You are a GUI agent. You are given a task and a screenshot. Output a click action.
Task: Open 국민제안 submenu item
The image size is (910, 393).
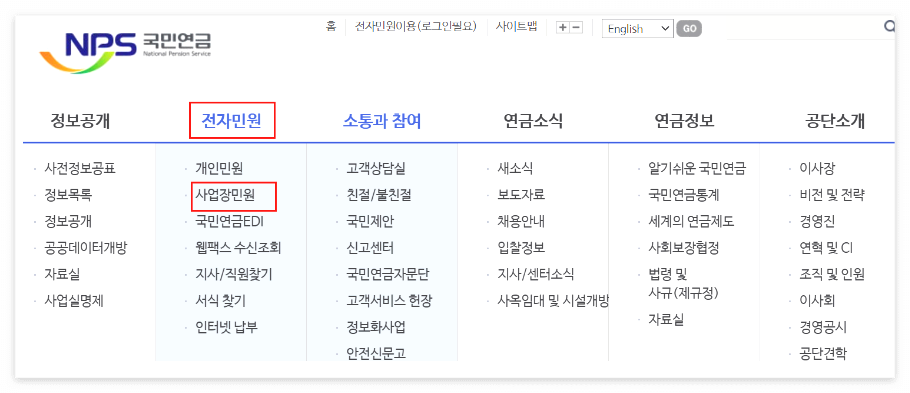pyautogui.click(x=370, y=222)
